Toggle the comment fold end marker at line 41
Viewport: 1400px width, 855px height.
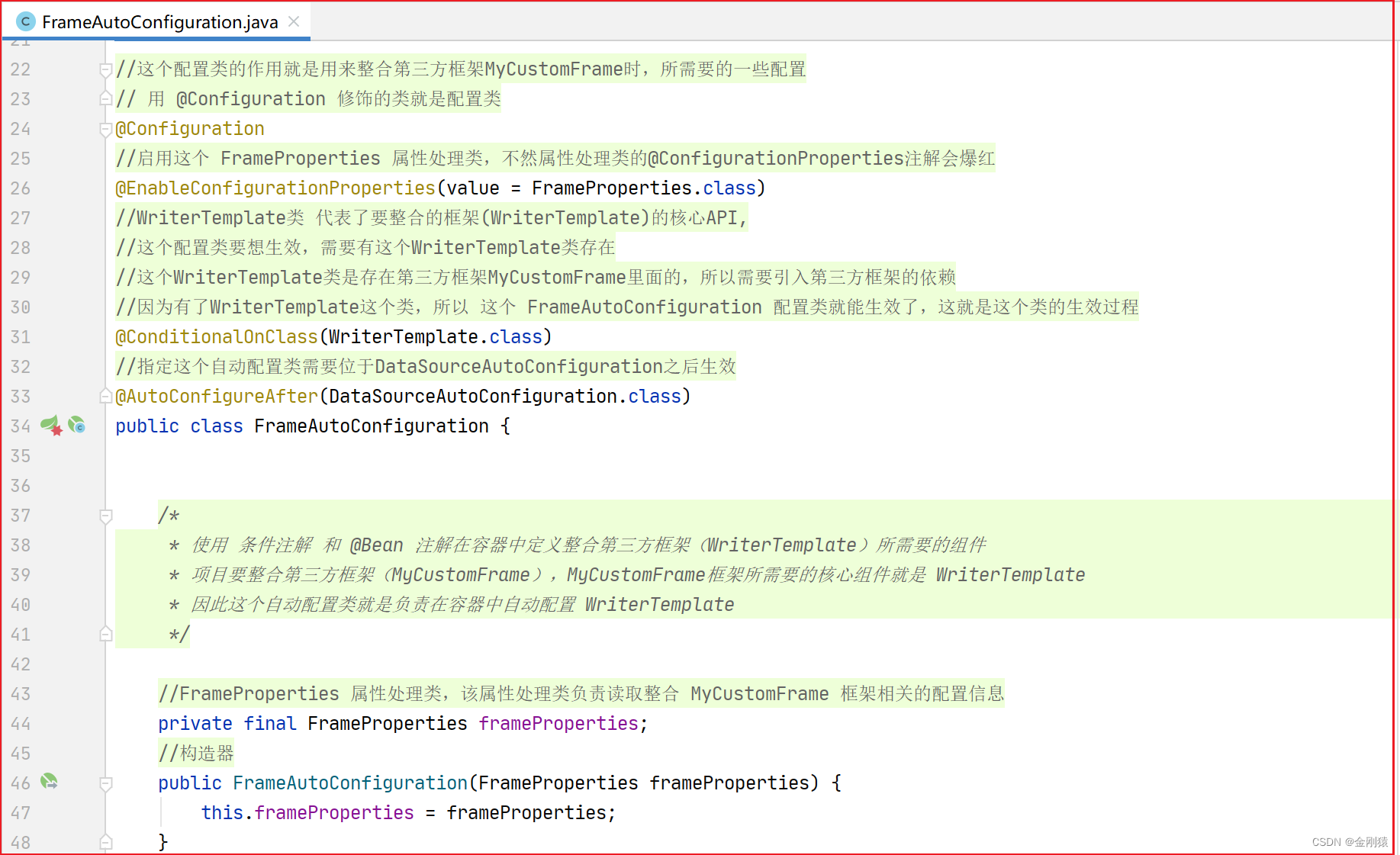[x=106, y=635]
